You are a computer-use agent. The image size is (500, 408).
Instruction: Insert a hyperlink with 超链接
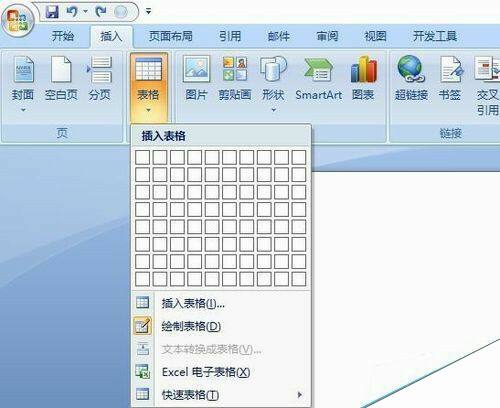[x=411, y=78]
